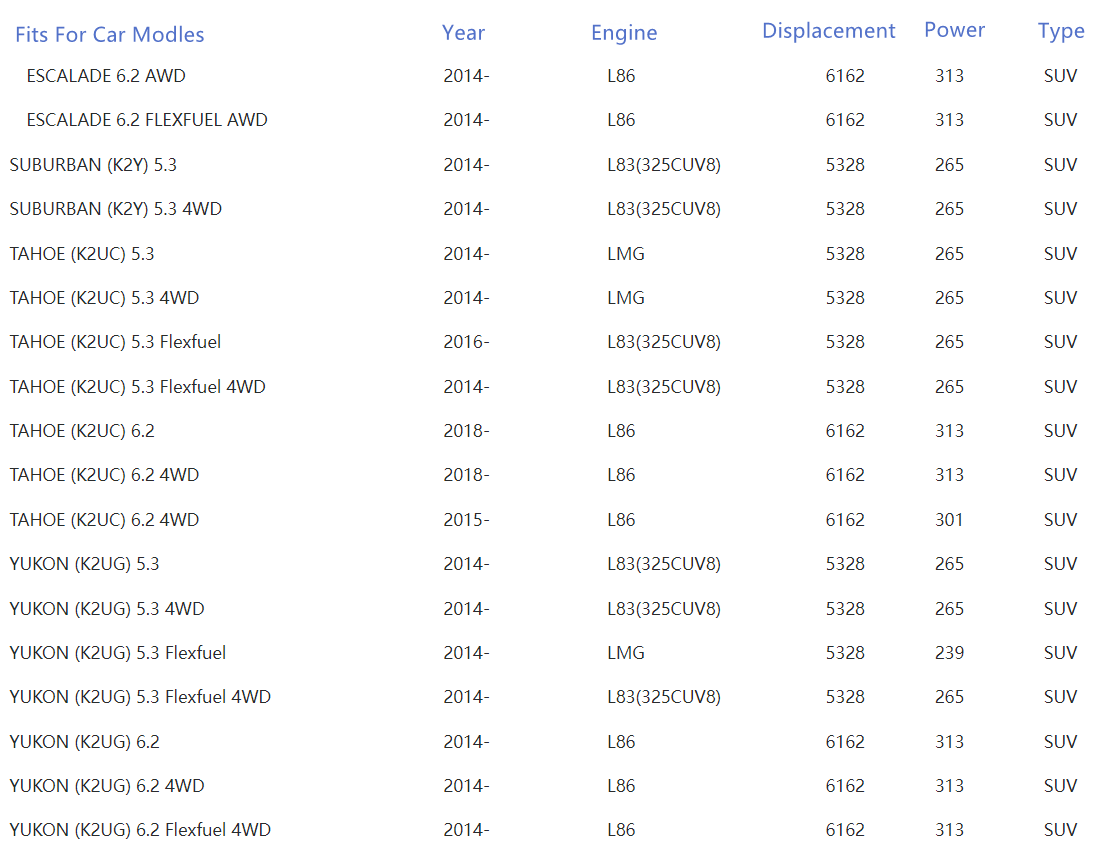Screen dimensions: 1112x859
Task: Click the SUBURBAN (K2Y) 5.3 4WD entry
Action: click(x=115, y=209)
